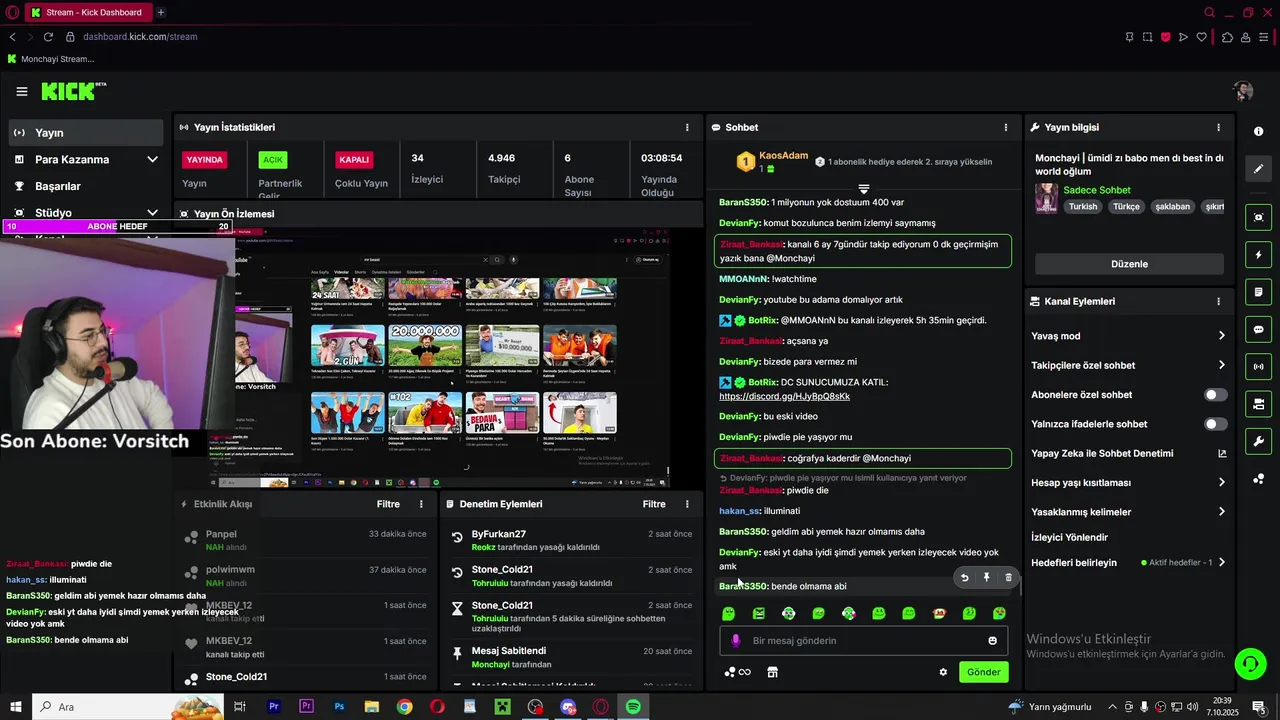Open the green support headset bubble
The height and width of the screenshot is (720, 1280).
pos(1249,664)
